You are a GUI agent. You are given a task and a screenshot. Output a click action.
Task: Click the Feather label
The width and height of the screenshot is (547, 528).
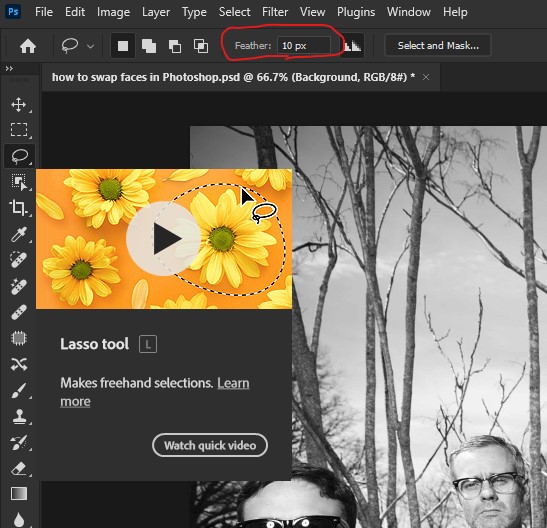pos(253,46)
